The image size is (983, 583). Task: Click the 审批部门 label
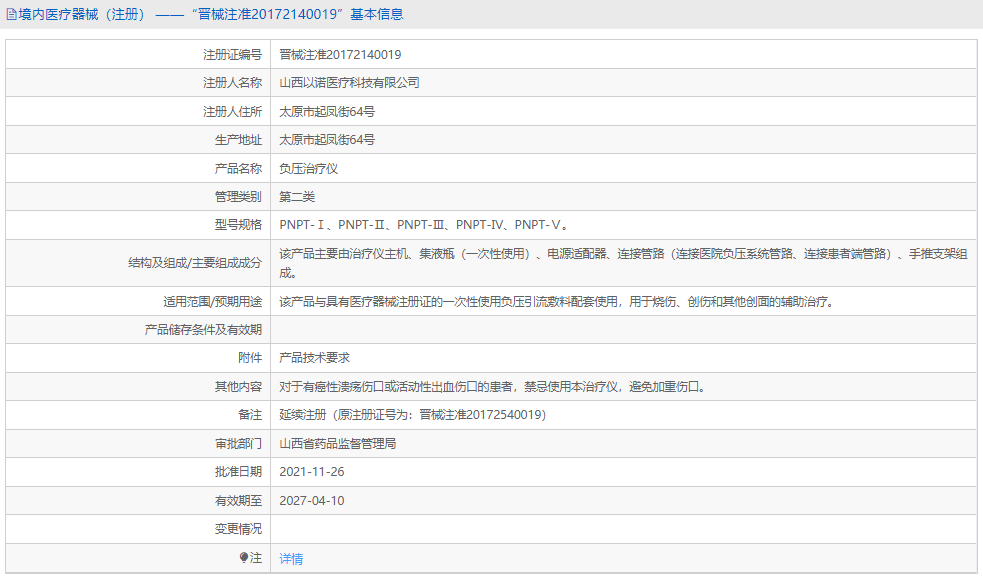point(238,444)
